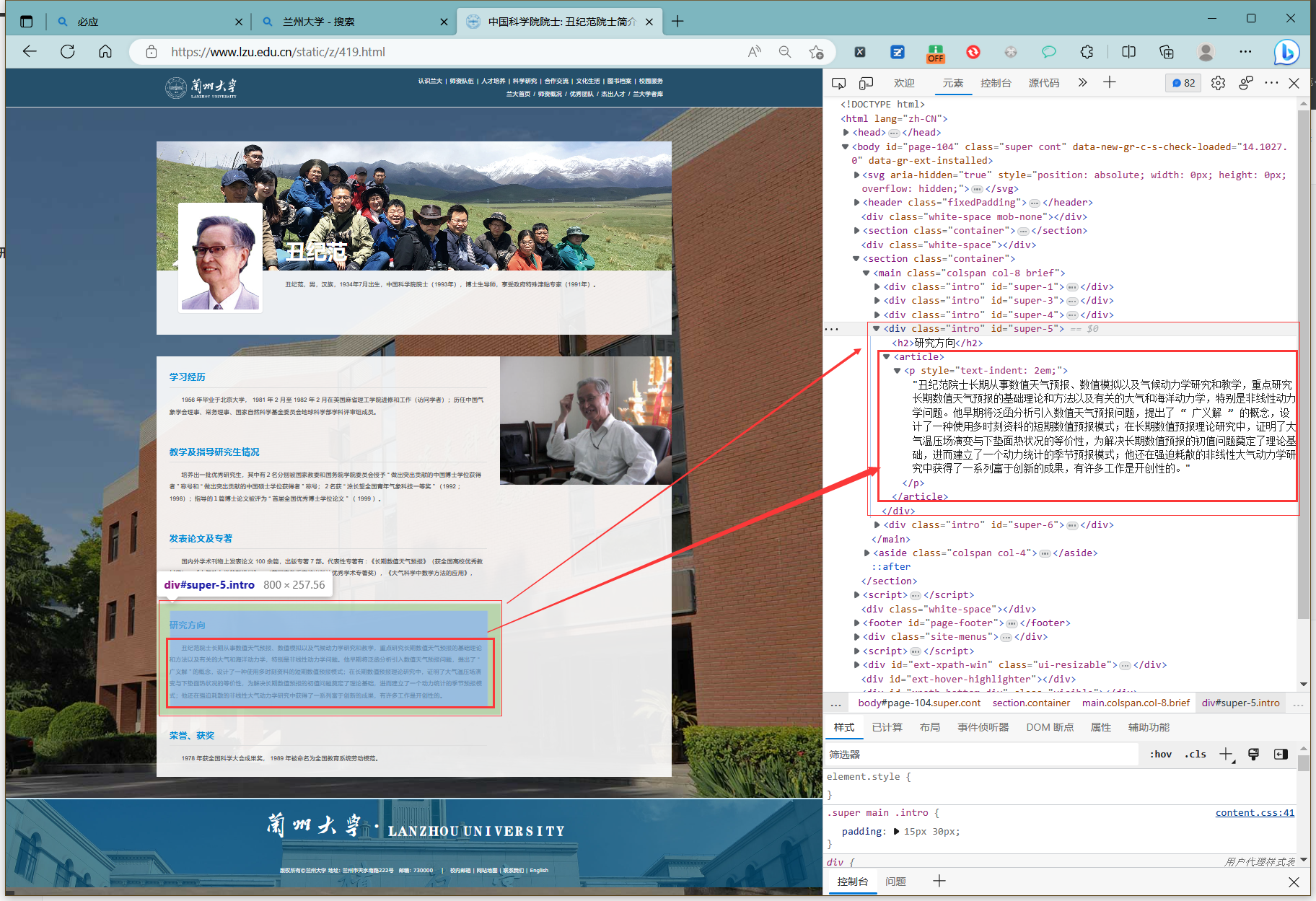The height and width of the screenshot is (901, 1316).
Task: Expand div super-6 intro node
Action: (x=877, y=524)
